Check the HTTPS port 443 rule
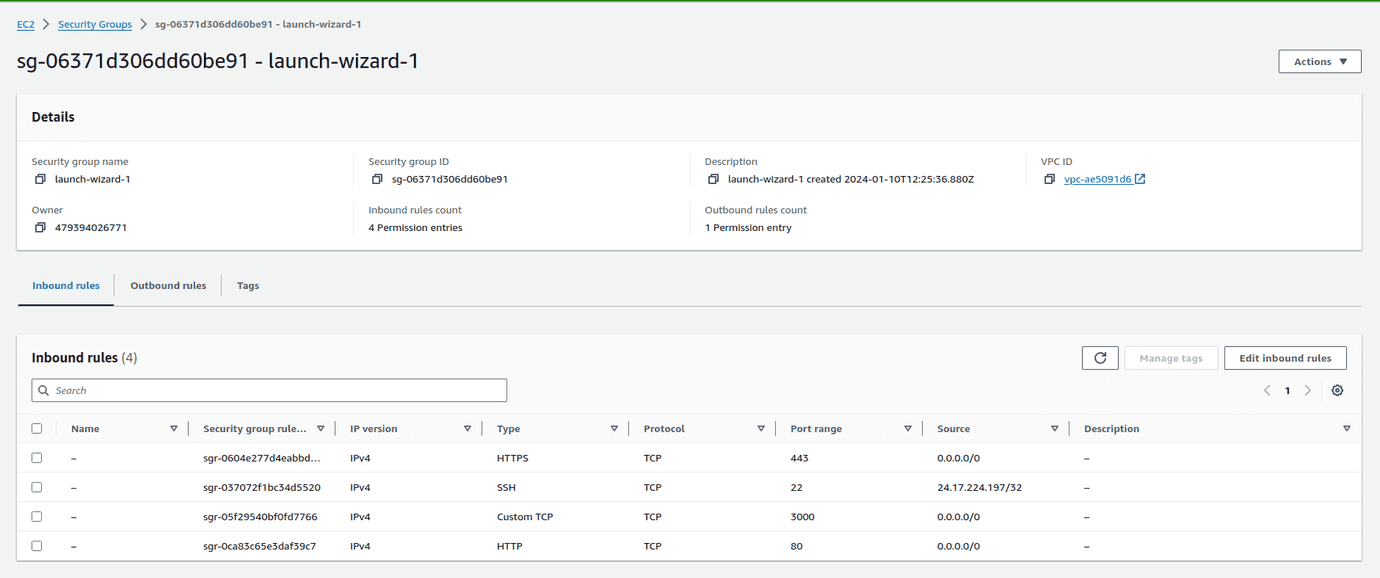 37,458
